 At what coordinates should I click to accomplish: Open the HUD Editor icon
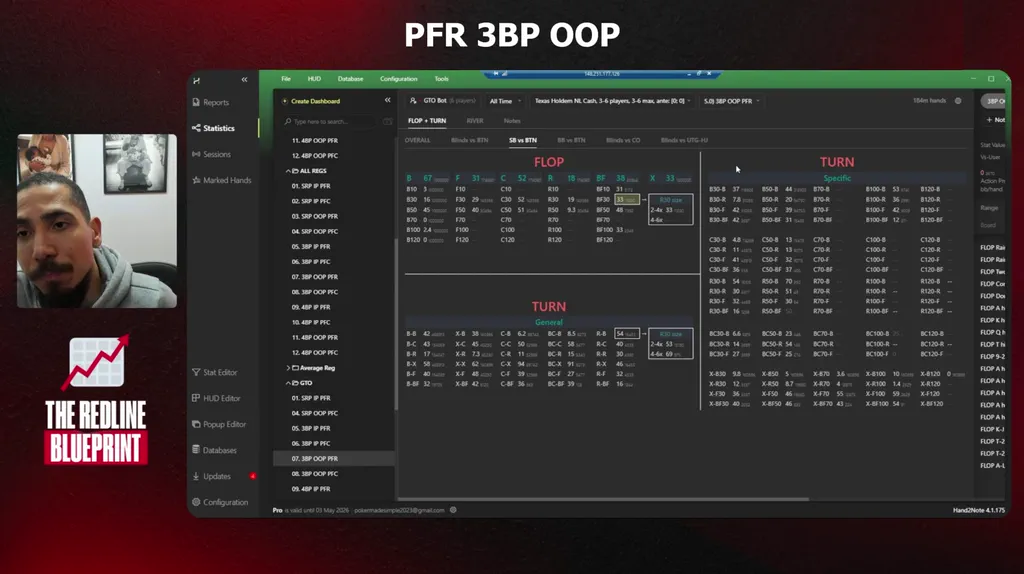coord(196,398)
